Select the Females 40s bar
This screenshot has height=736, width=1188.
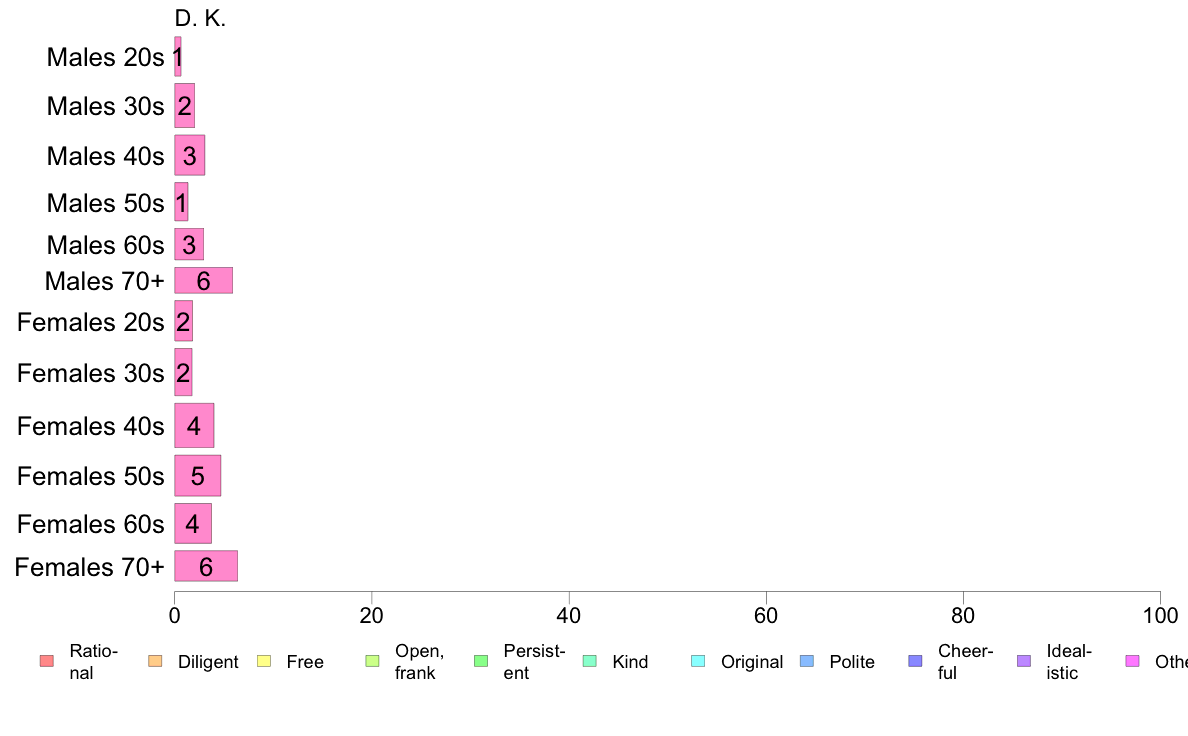(x=194, y=426)
